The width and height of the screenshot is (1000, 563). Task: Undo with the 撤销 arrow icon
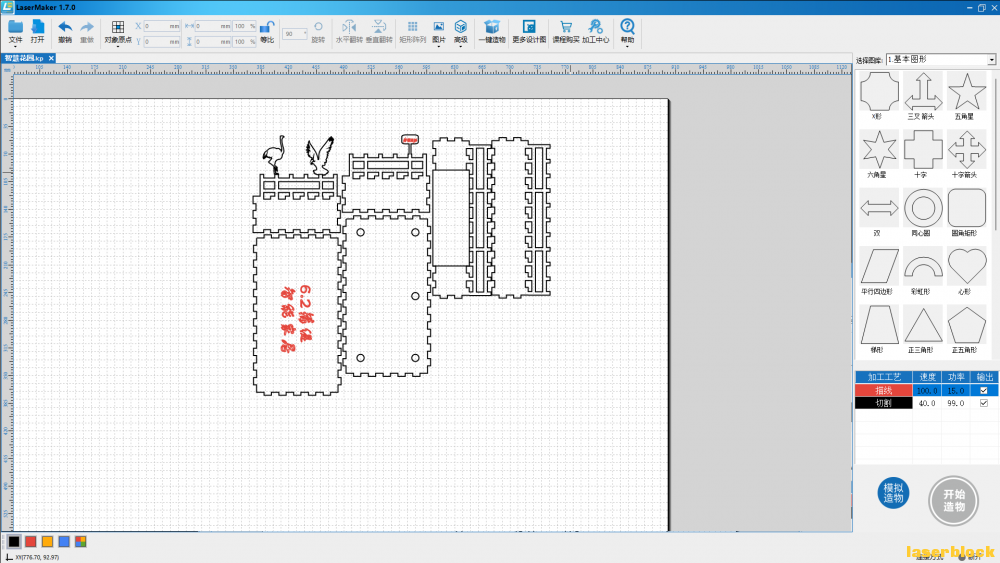click(65, 27)
